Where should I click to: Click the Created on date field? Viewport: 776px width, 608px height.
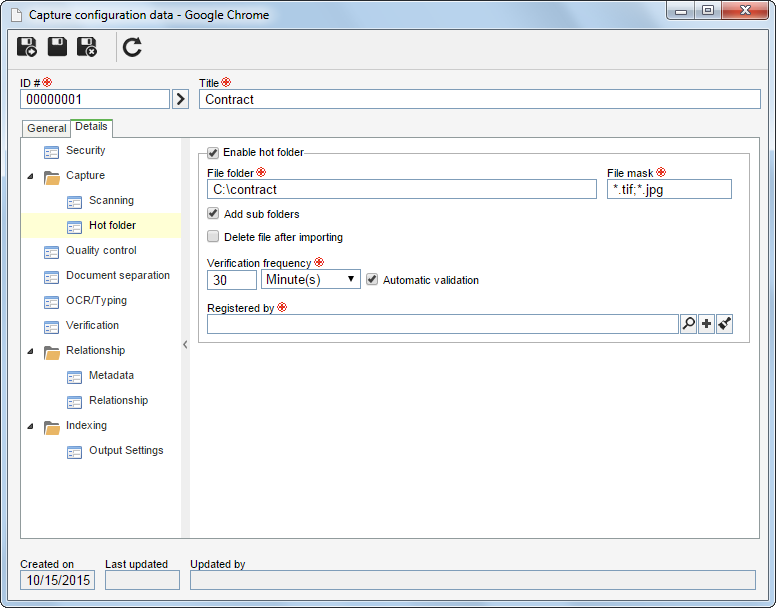(x=57, y=580)
